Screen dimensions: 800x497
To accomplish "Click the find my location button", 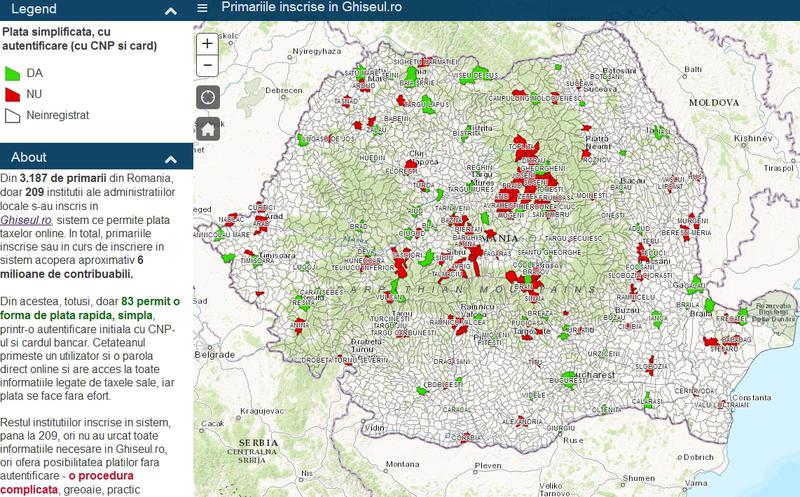I will [207, 97].
